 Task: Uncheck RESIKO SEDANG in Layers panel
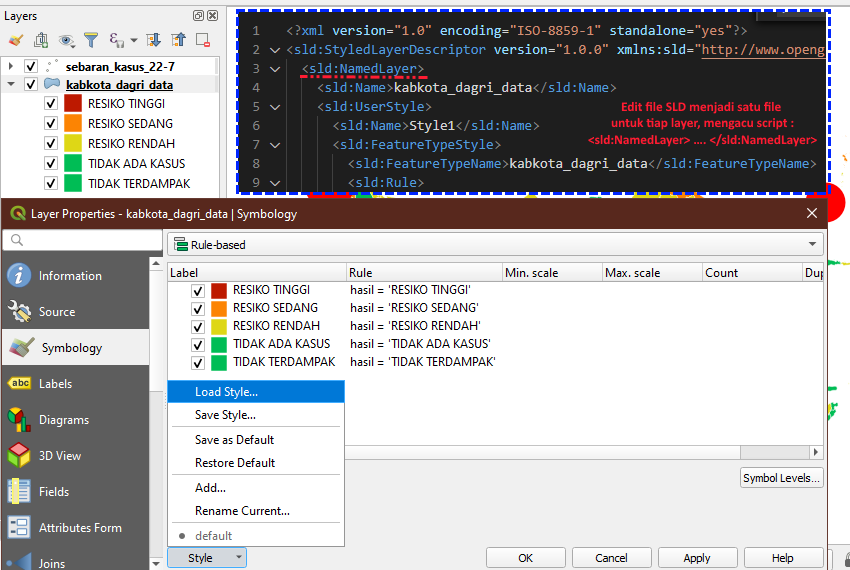(x=51, y=124)
